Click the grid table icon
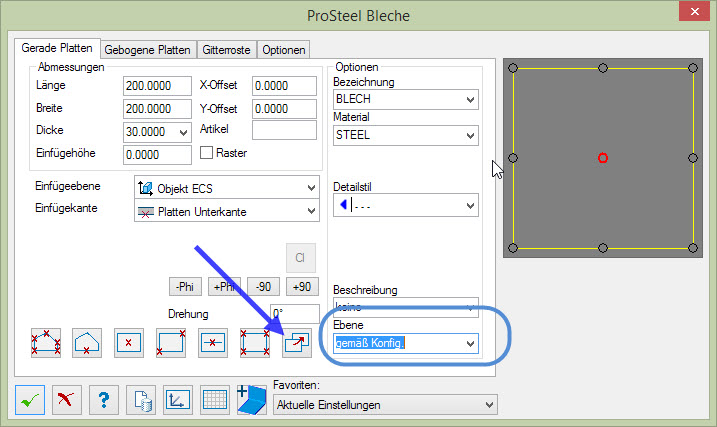This screenshot has width=717, height=427. pos(214,400)
